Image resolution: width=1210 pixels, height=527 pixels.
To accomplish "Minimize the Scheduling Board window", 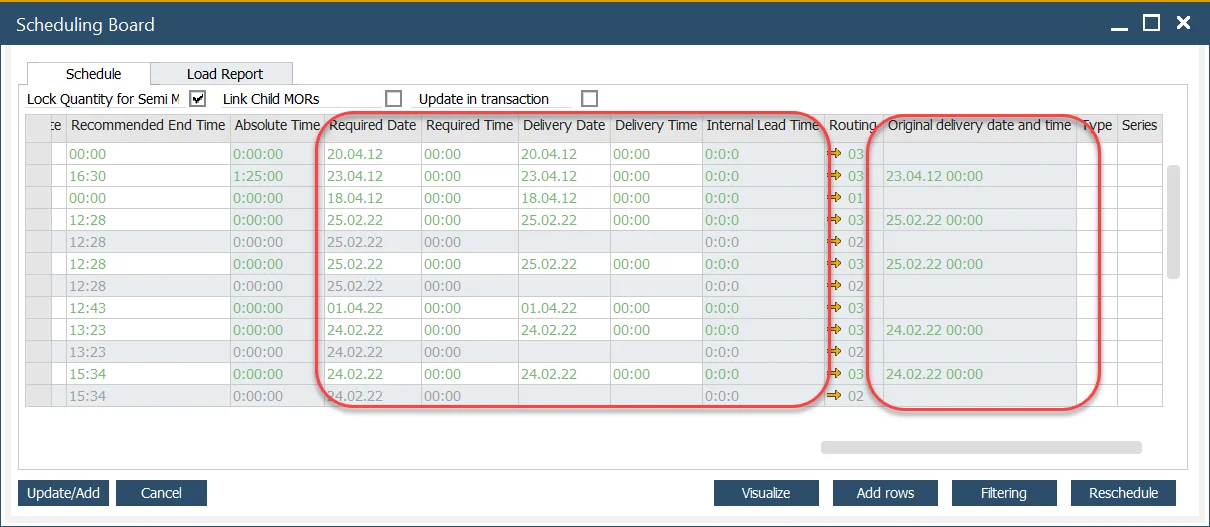I will [x=1119, y=23].
